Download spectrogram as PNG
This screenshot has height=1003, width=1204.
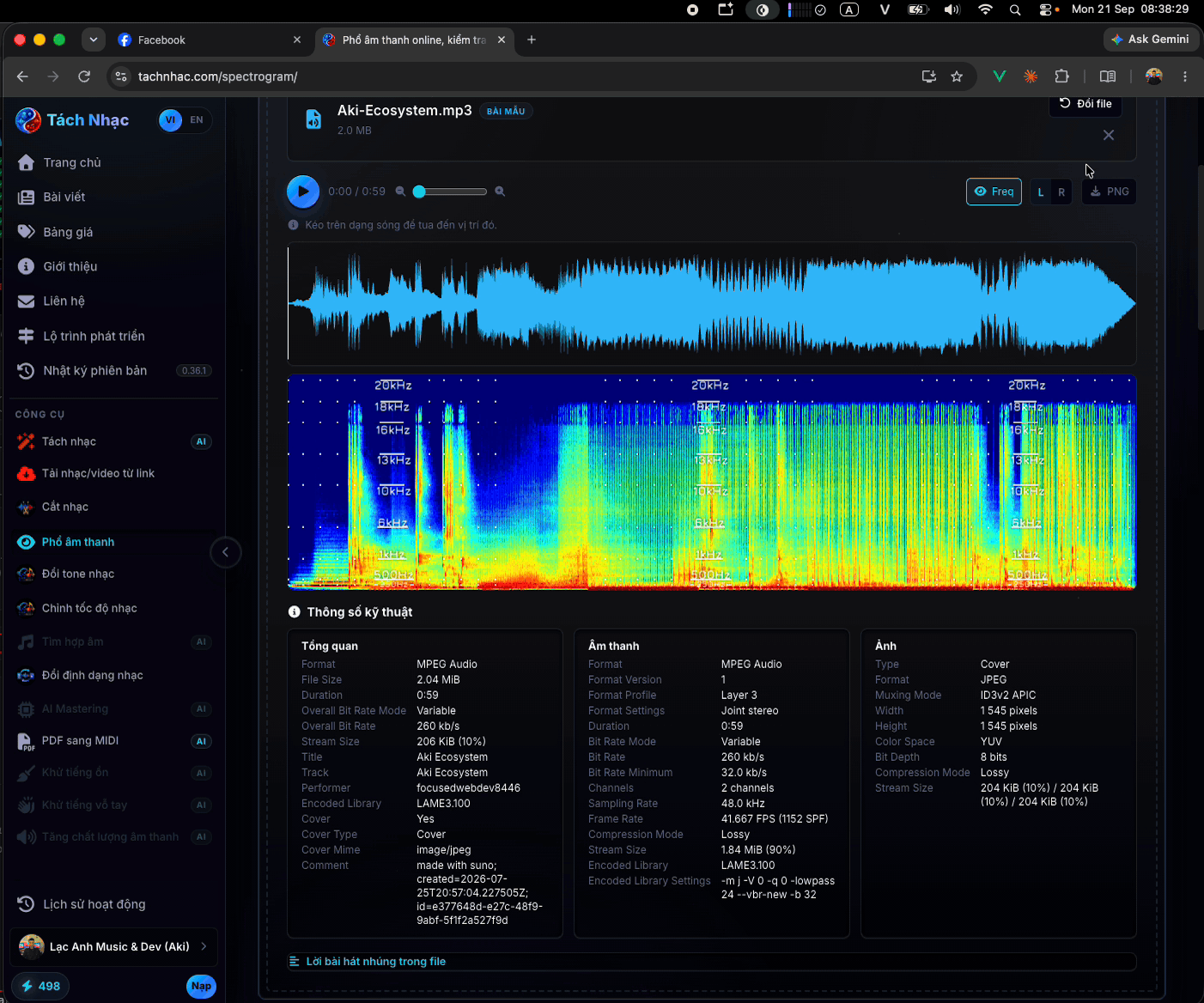point(1109,191)
